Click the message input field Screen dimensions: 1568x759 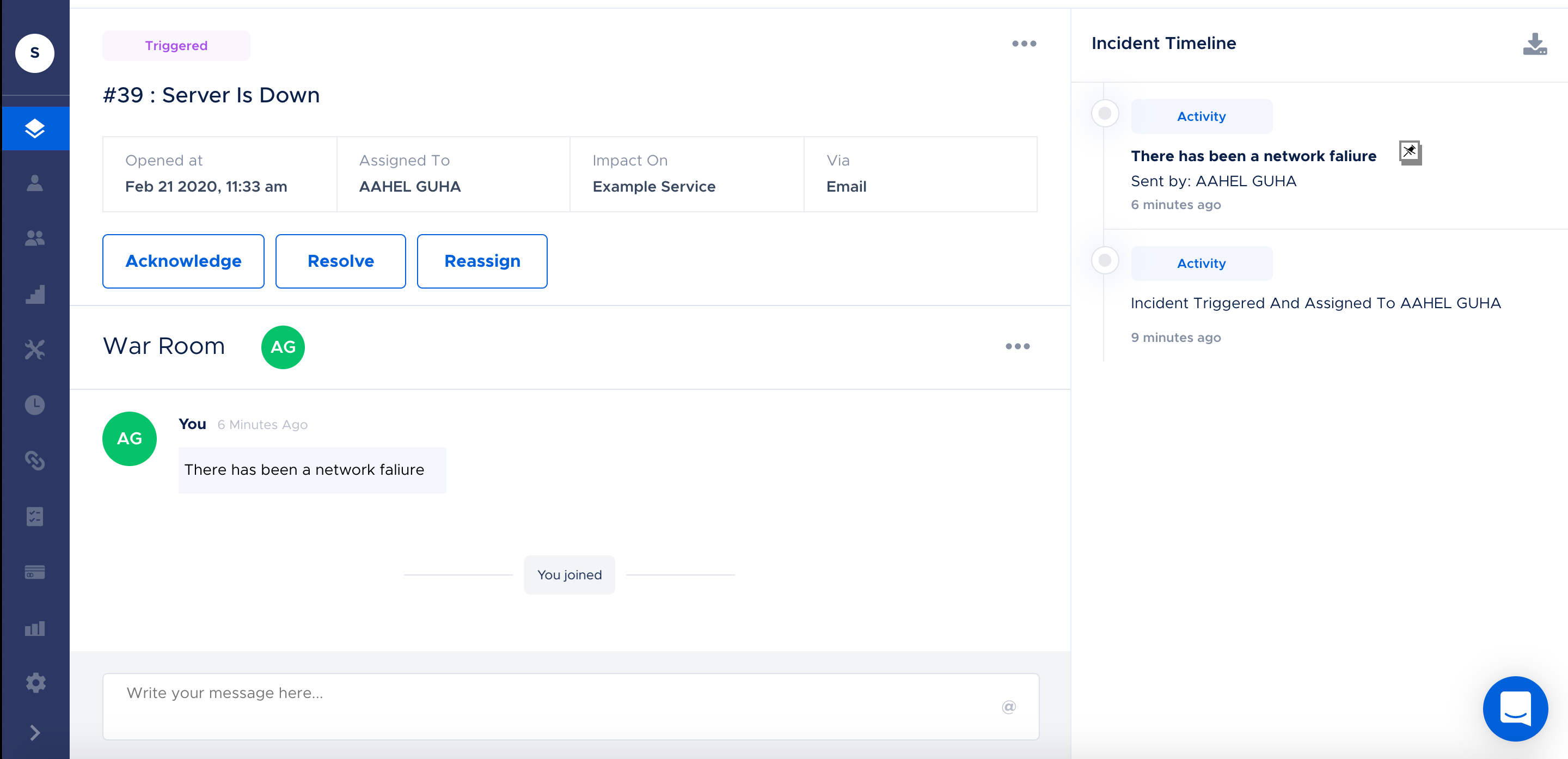pyautogui.click(x=548, y=706)
